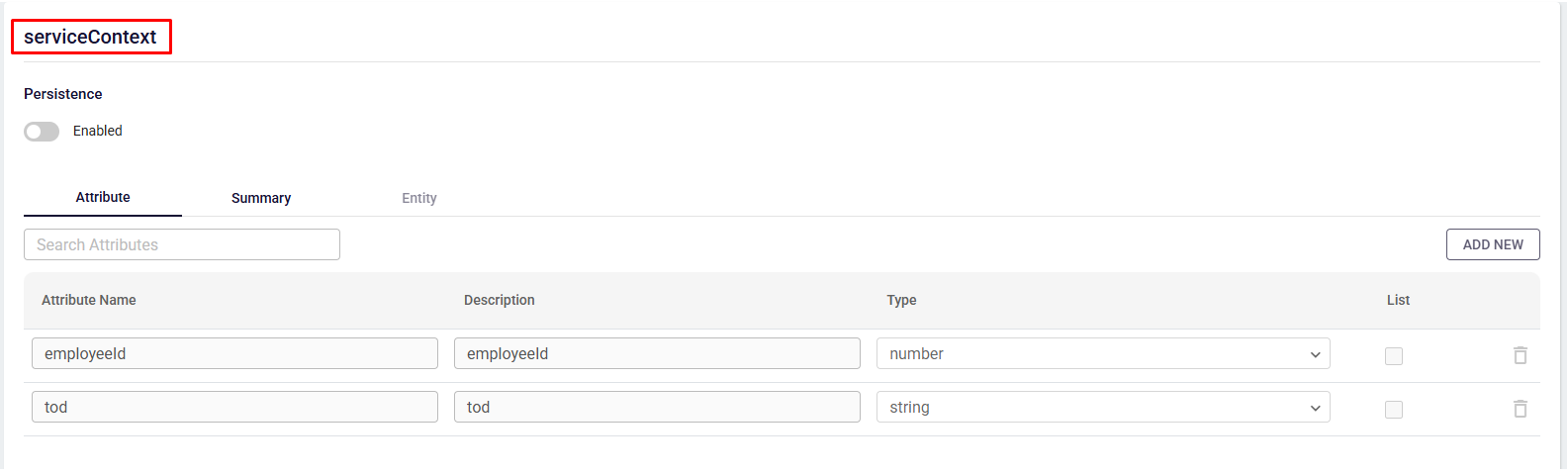Click the employeeId attribute name field

[x=234, y=354]
